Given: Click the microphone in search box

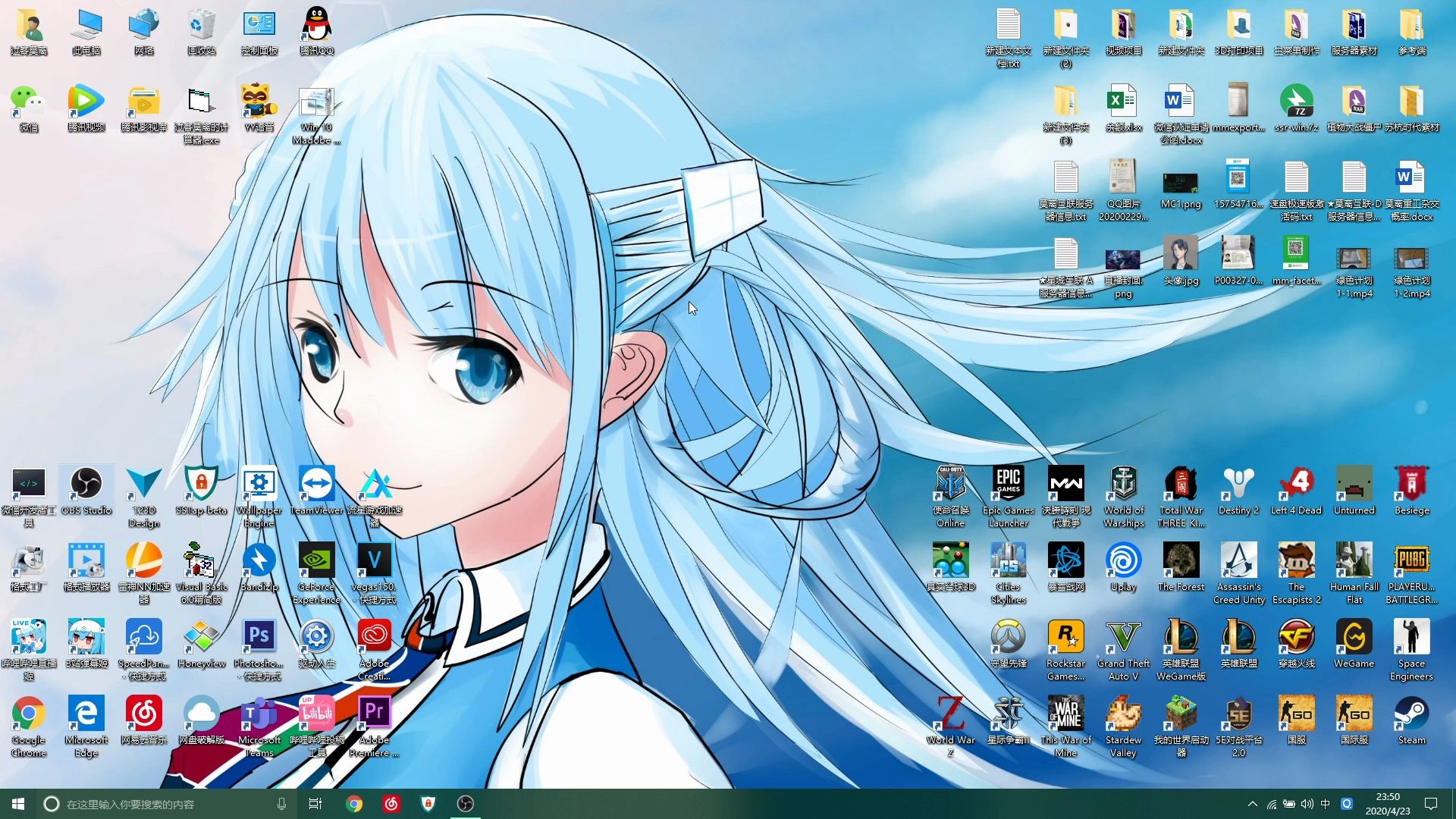Looking at the screenshot, I should coord(281,804).
